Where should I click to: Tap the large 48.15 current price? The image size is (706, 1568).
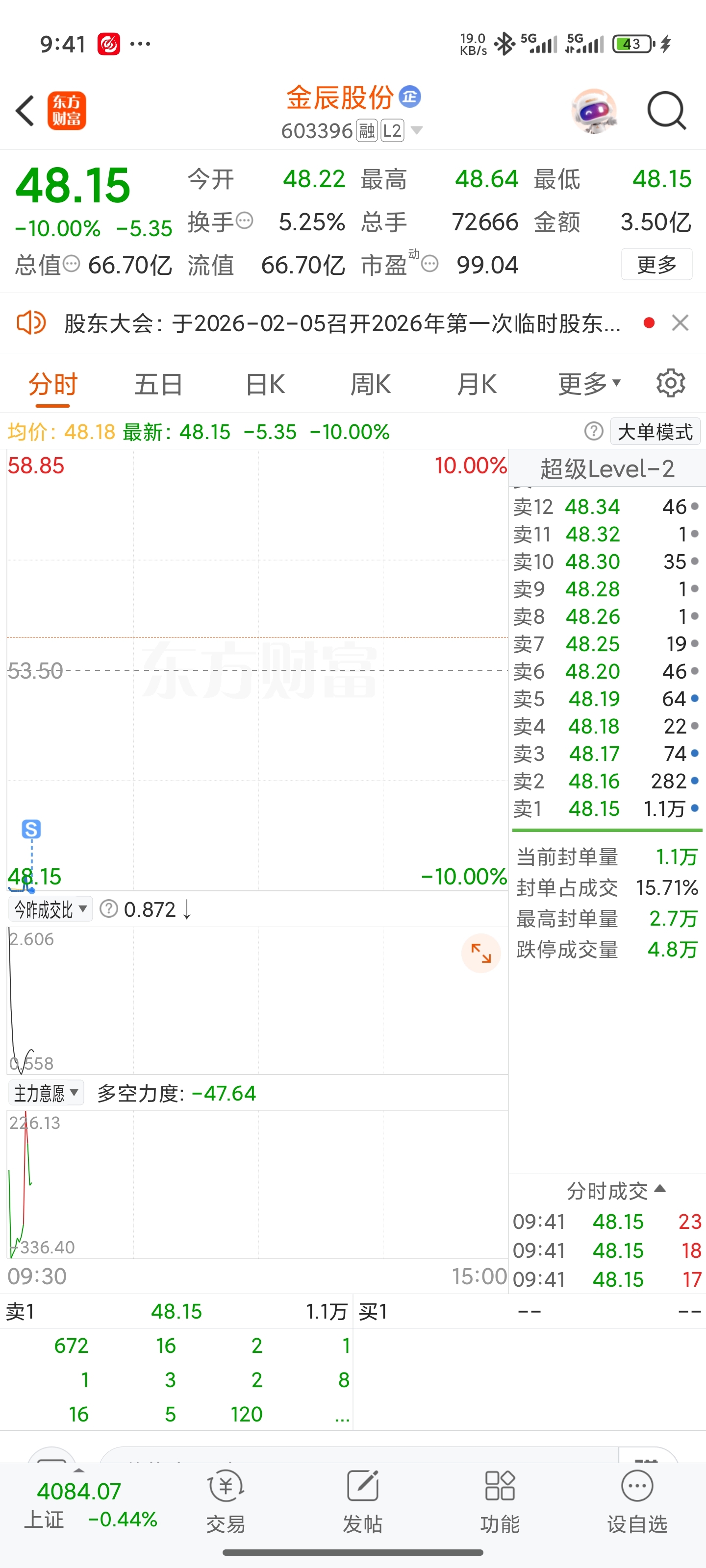(73, 185)
